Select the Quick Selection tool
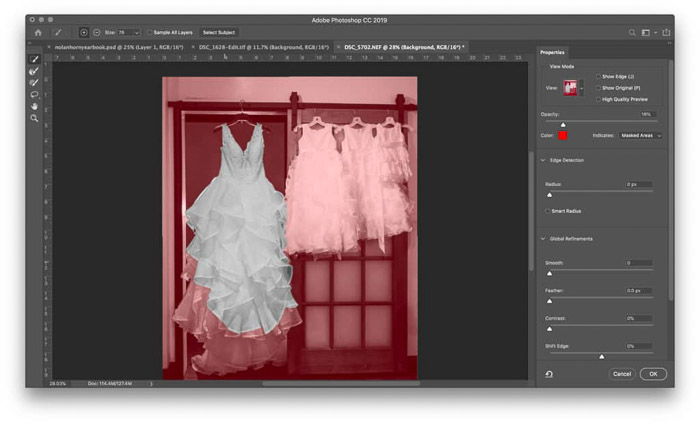 pyautogui.click(x=34, y=59)
